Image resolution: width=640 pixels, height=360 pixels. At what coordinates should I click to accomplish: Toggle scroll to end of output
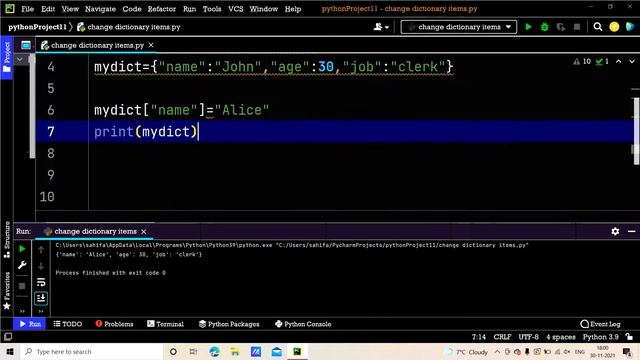coord(41,298)
